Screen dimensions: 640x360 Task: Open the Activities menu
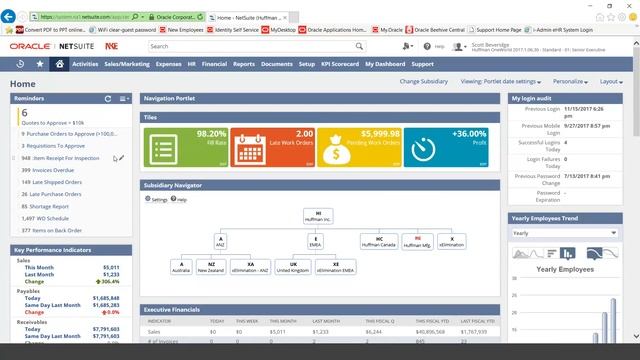[85, 64]
